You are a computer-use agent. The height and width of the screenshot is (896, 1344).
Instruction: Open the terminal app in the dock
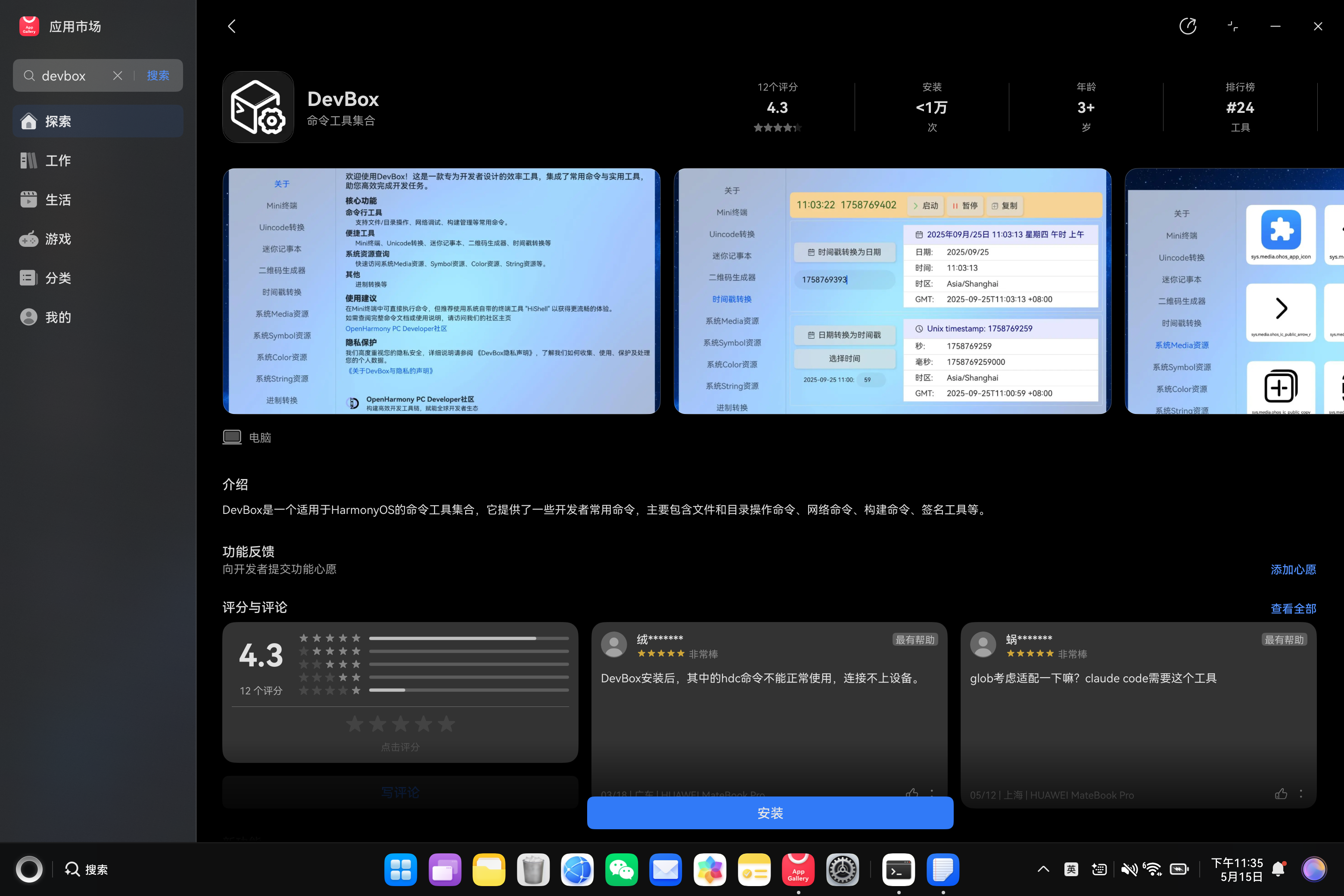[x=898, y=870]
